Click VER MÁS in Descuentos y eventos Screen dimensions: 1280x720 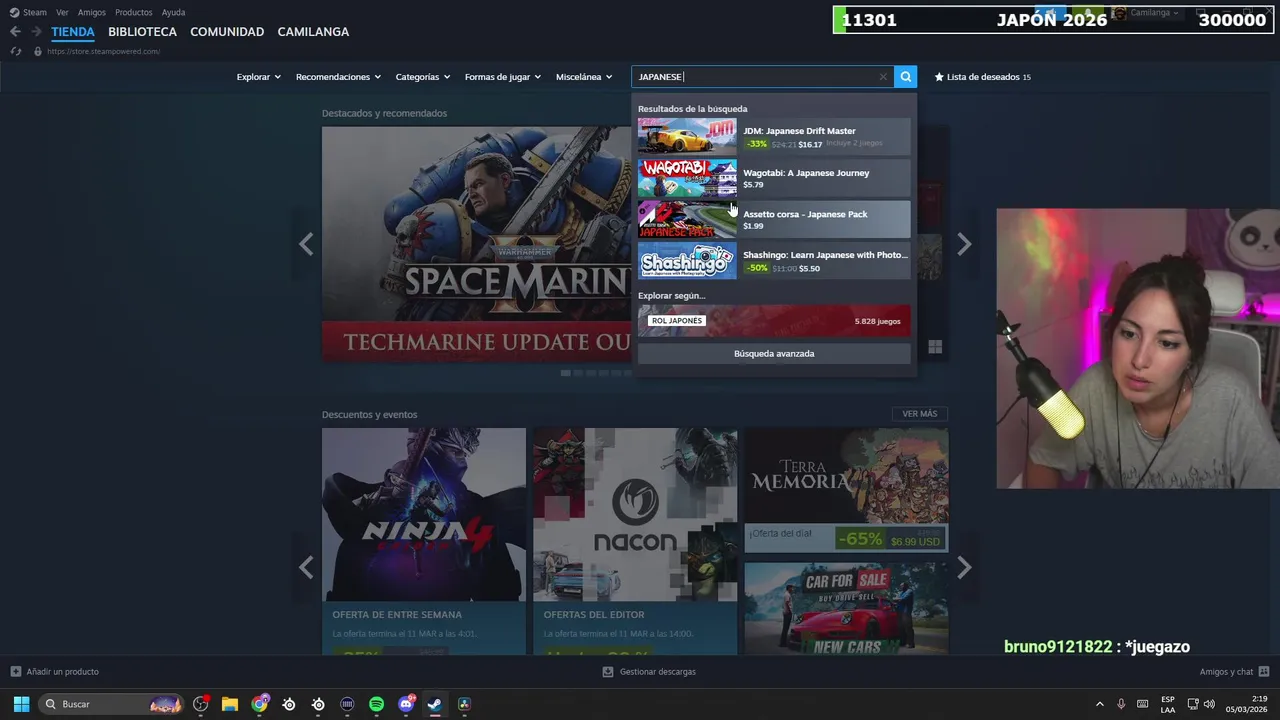[x=920, y=414]
